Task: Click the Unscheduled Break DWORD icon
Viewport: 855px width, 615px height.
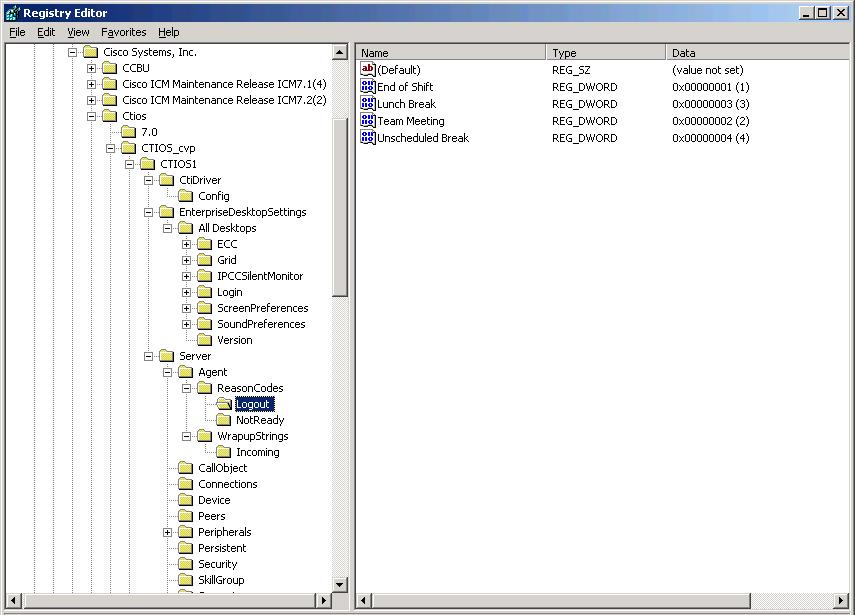Action: click(x=368, y=137)
